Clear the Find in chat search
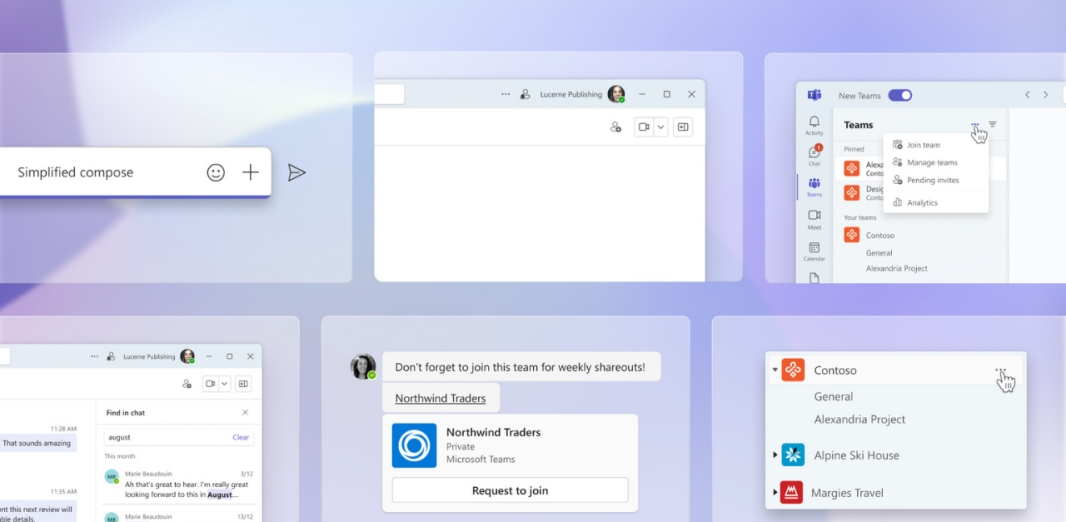This screenshot has width=1066, height=522. [241, 437]
